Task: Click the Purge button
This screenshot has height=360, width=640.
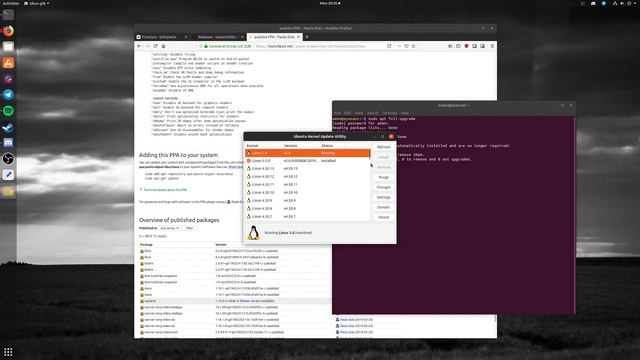Action: click(384, 177)
